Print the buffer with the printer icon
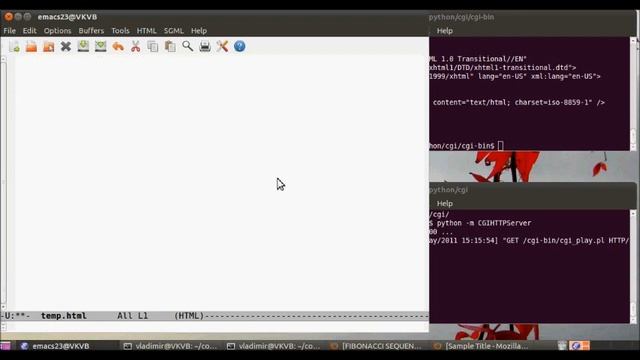 205,47
